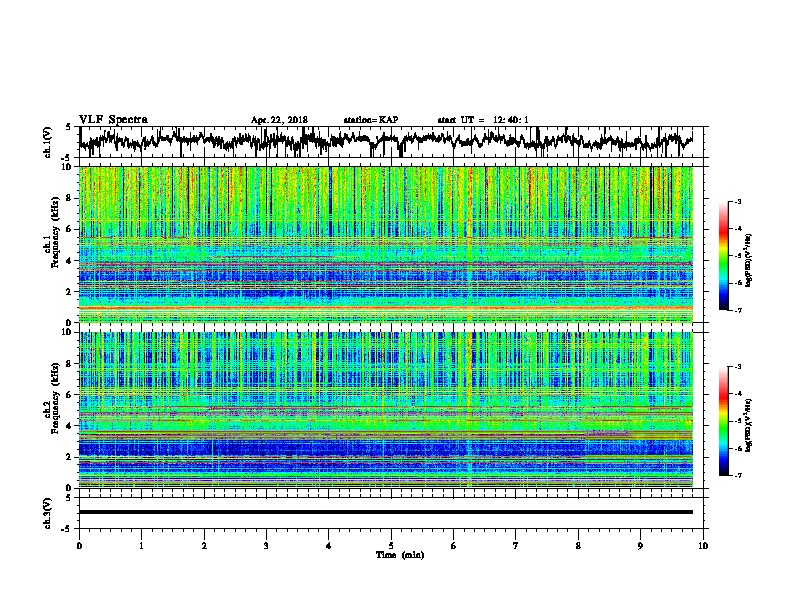Click the ch.2 spectrogram panel
Image resolution: width=792 pixels, height=612 pixels.
pos(386,410)
